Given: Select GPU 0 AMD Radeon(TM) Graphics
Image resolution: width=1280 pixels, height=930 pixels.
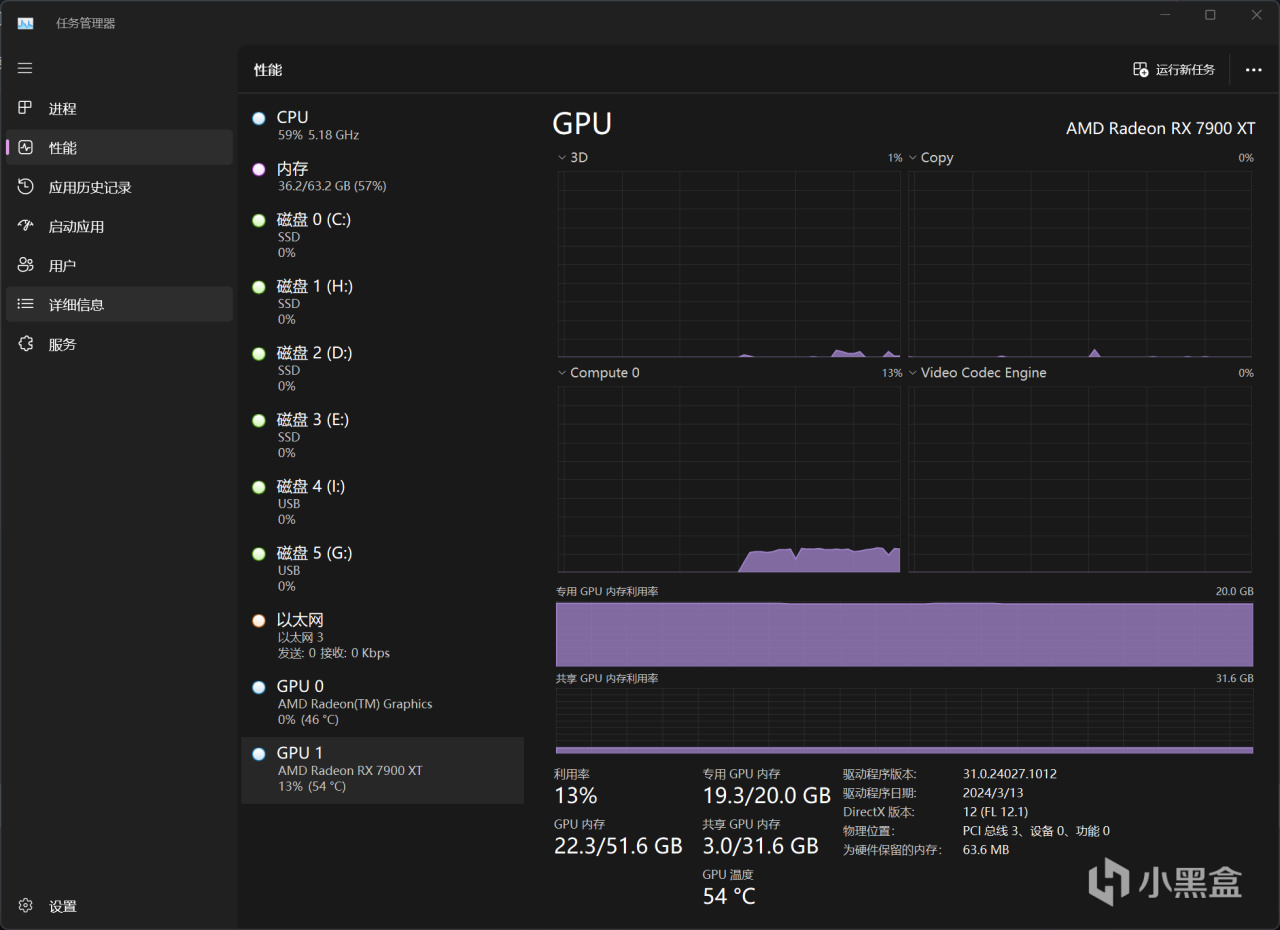Looking at the screenshot, I should click(x=382, y=703).
